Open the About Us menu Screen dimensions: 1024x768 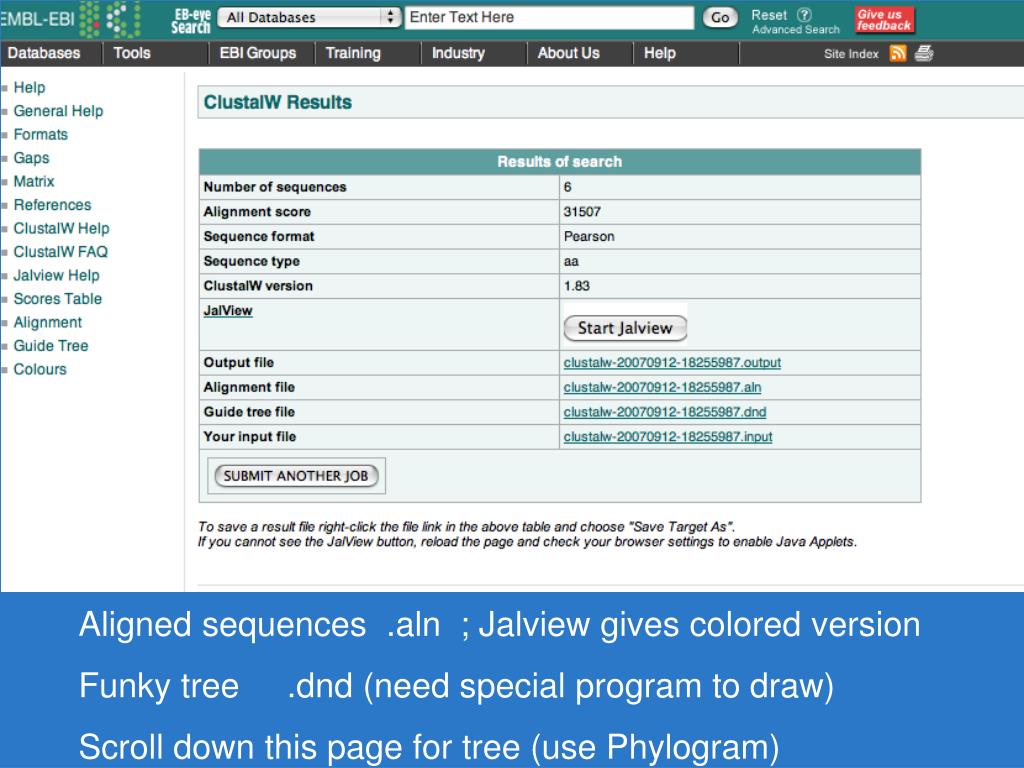[569, 54]
